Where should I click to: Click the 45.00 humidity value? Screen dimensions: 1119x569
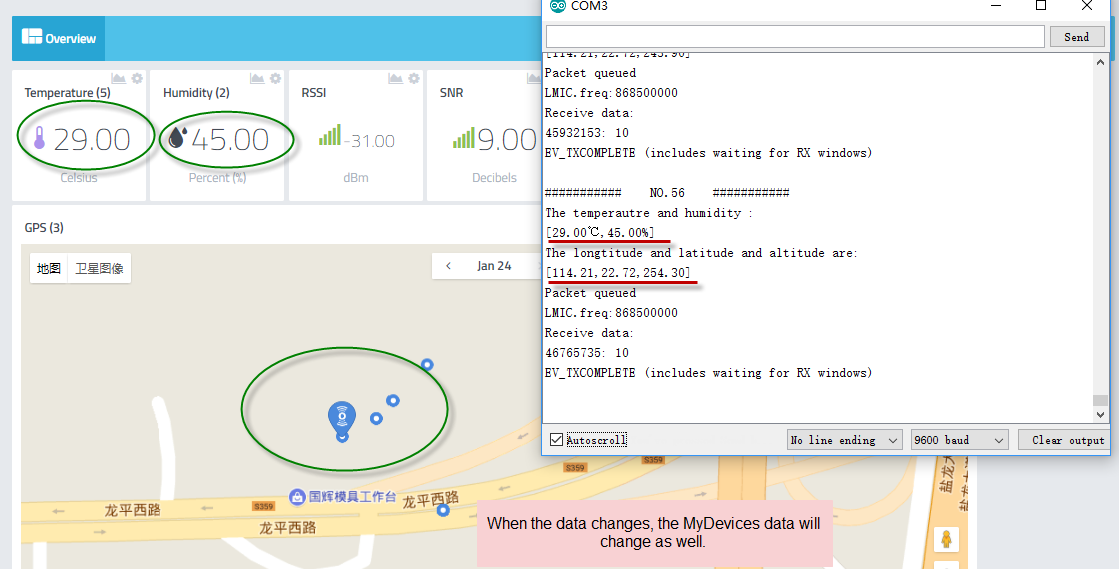(x=230, y=140)
